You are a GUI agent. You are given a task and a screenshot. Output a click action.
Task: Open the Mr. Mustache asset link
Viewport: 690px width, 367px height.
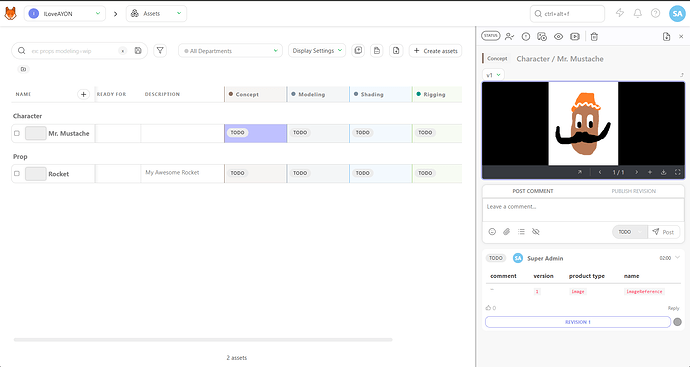69,133
